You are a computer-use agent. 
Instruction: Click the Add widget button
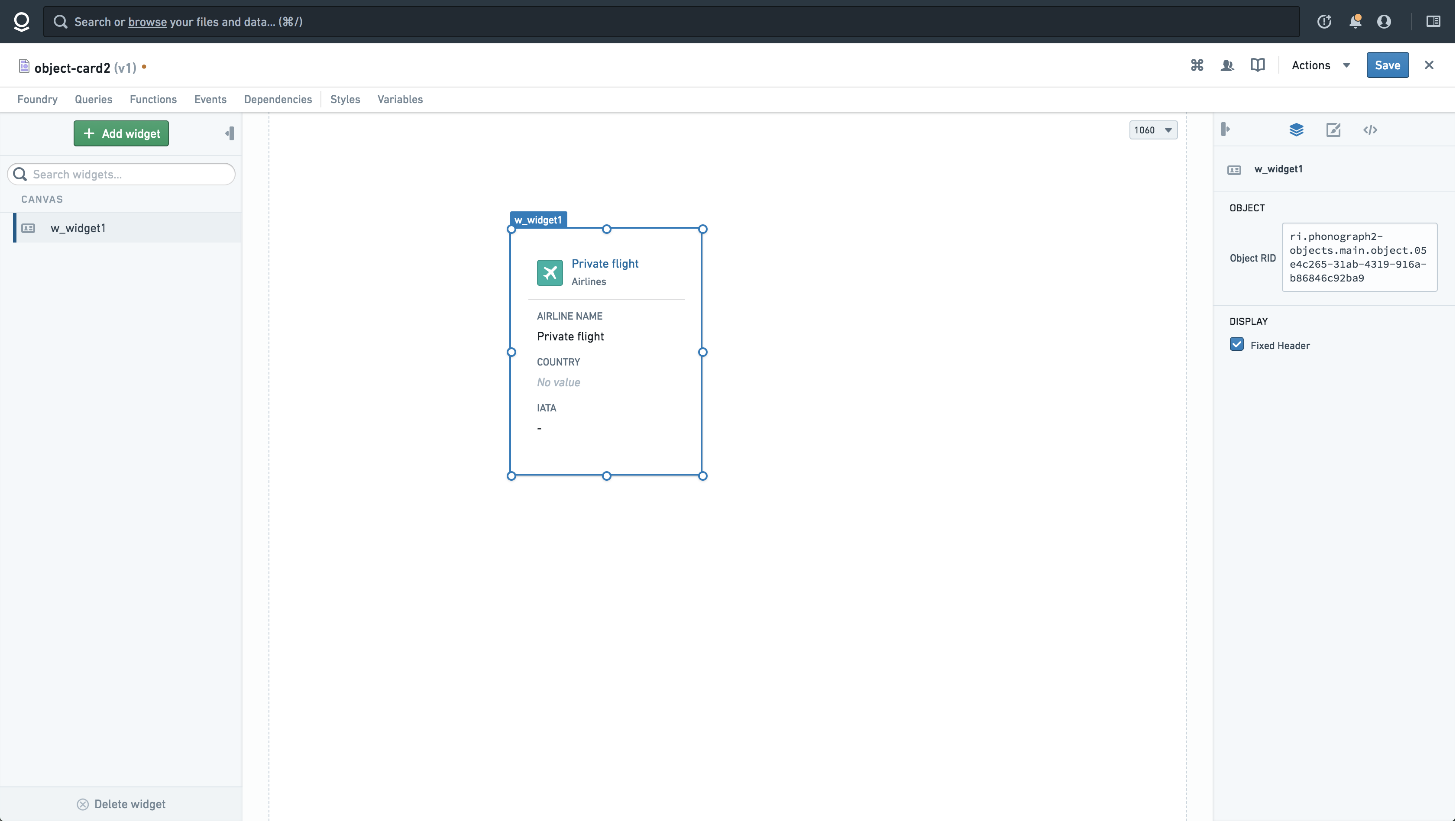(x=121, y=133)
